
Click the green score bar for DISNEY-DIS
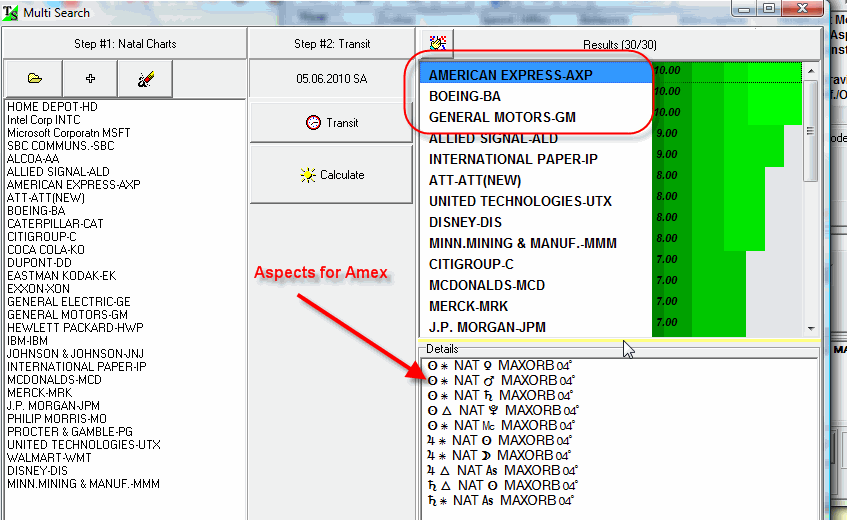(700, 222)
